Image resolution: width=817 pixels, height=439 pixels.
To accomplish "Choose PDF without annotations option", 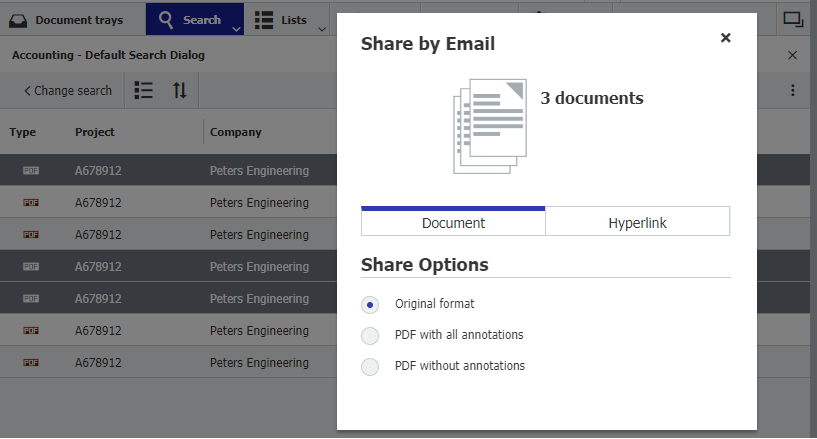I will click(x=371, y=366).
